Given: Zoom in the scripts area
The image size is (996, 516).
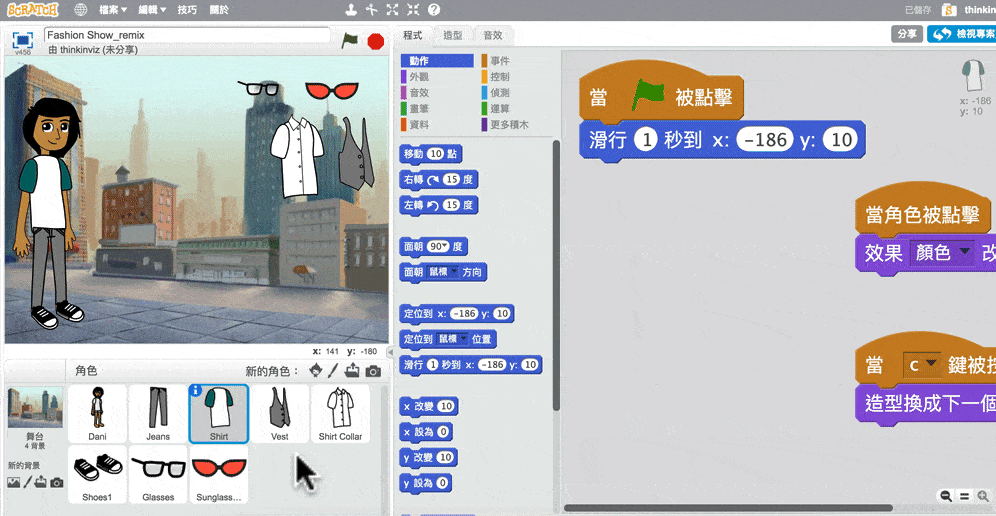Looking at the screenshot, I should pos(983,496).
